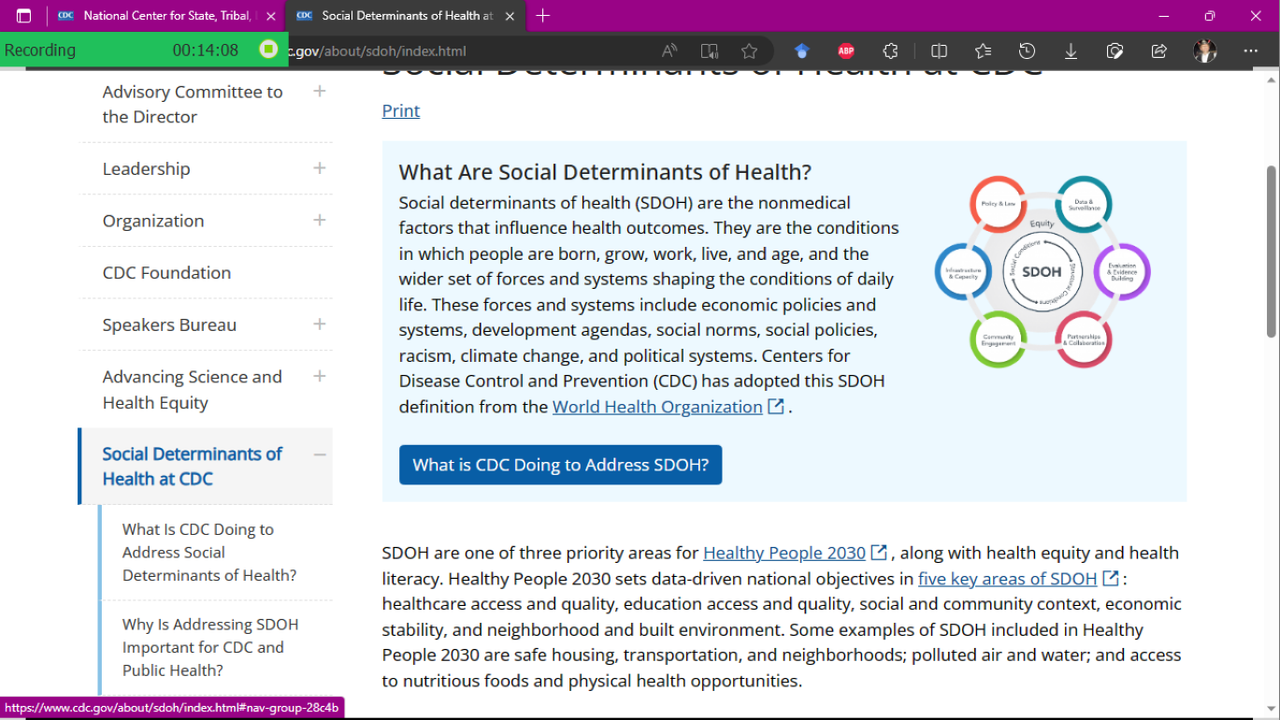
Task: Toggle split screen view icon
Action: click(x=939, y=51)
